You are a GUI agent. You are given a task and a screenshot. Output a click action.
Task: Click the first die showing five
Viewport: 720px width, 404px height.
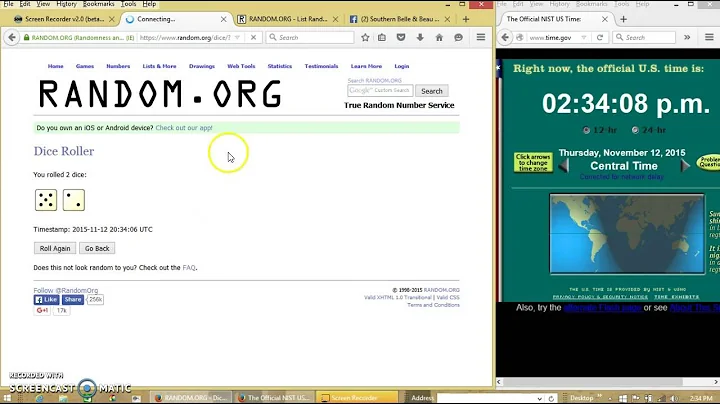click(46, 200)
